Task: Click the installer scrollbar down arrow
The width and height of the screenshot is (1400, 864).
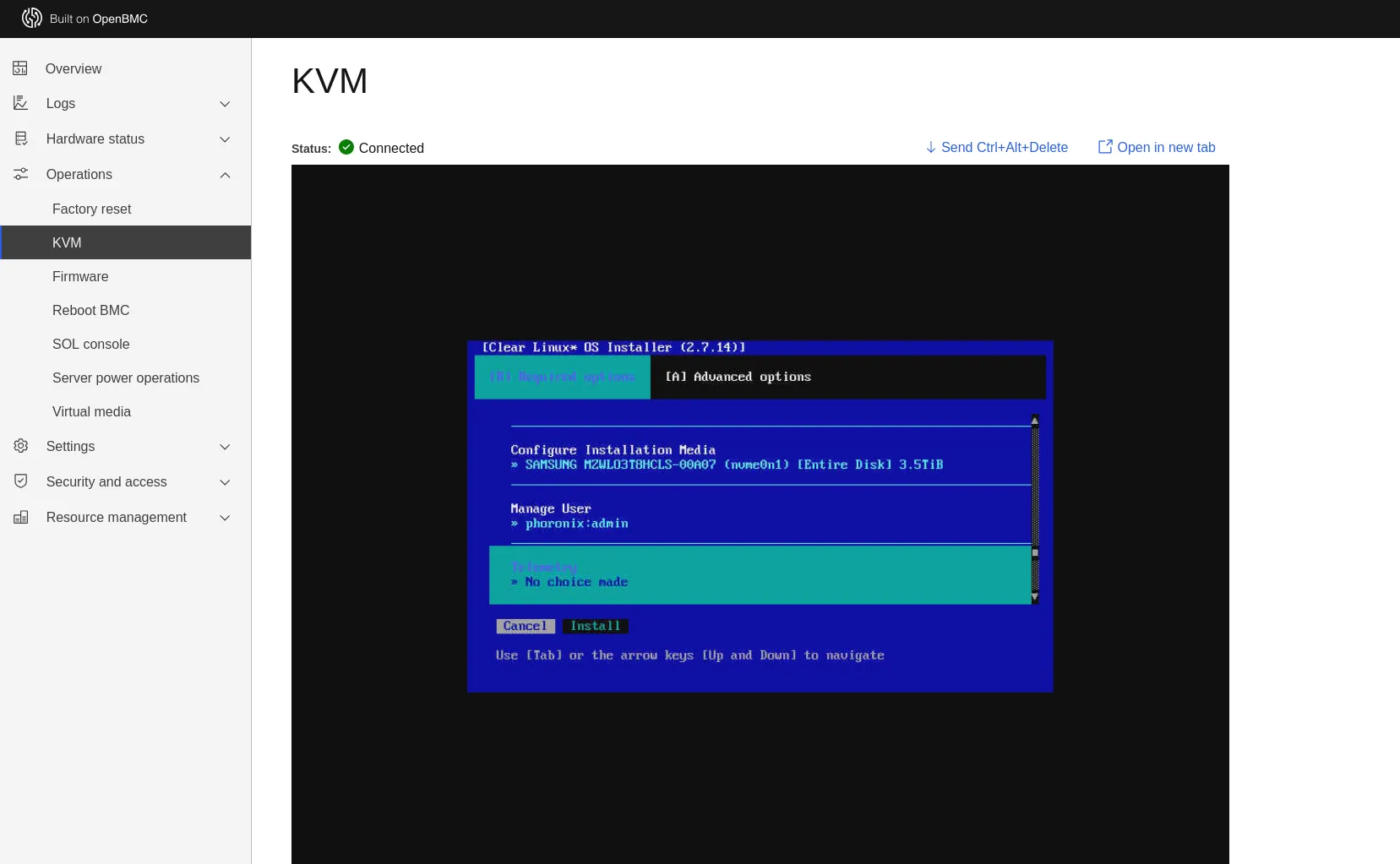Action: [x=1035, y=597]
